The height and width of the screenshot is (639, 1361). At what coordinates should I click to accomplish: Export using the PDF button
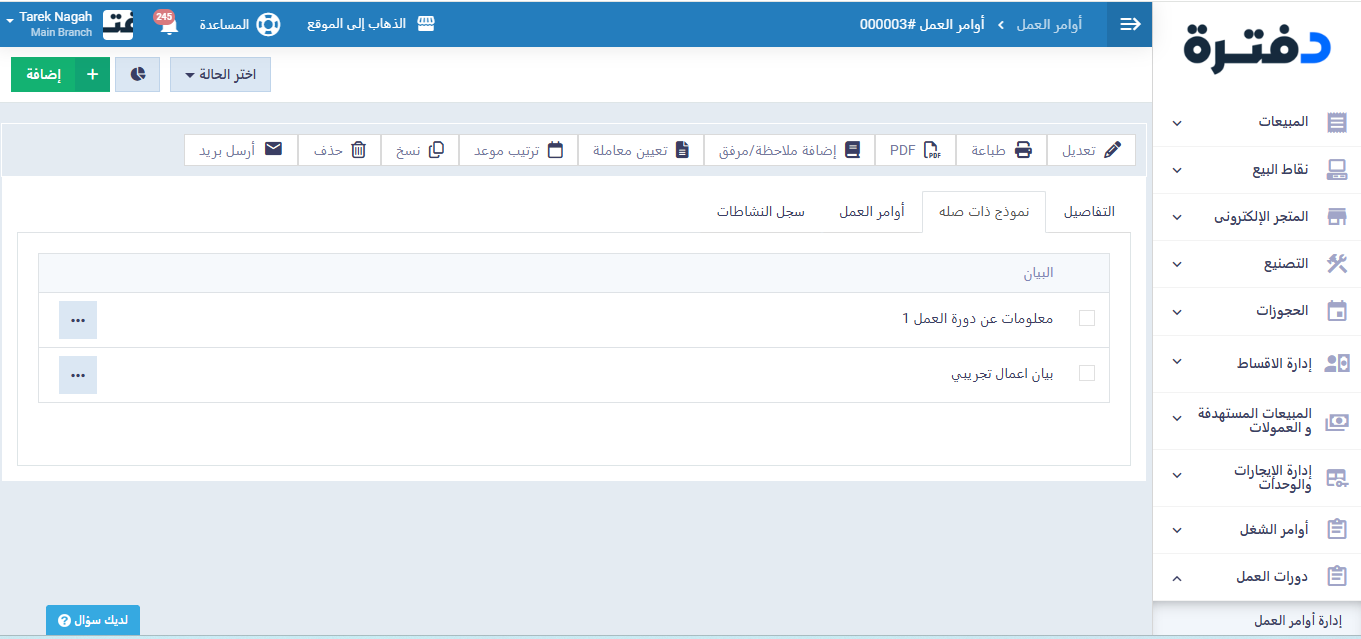click(x=915, y=150)
